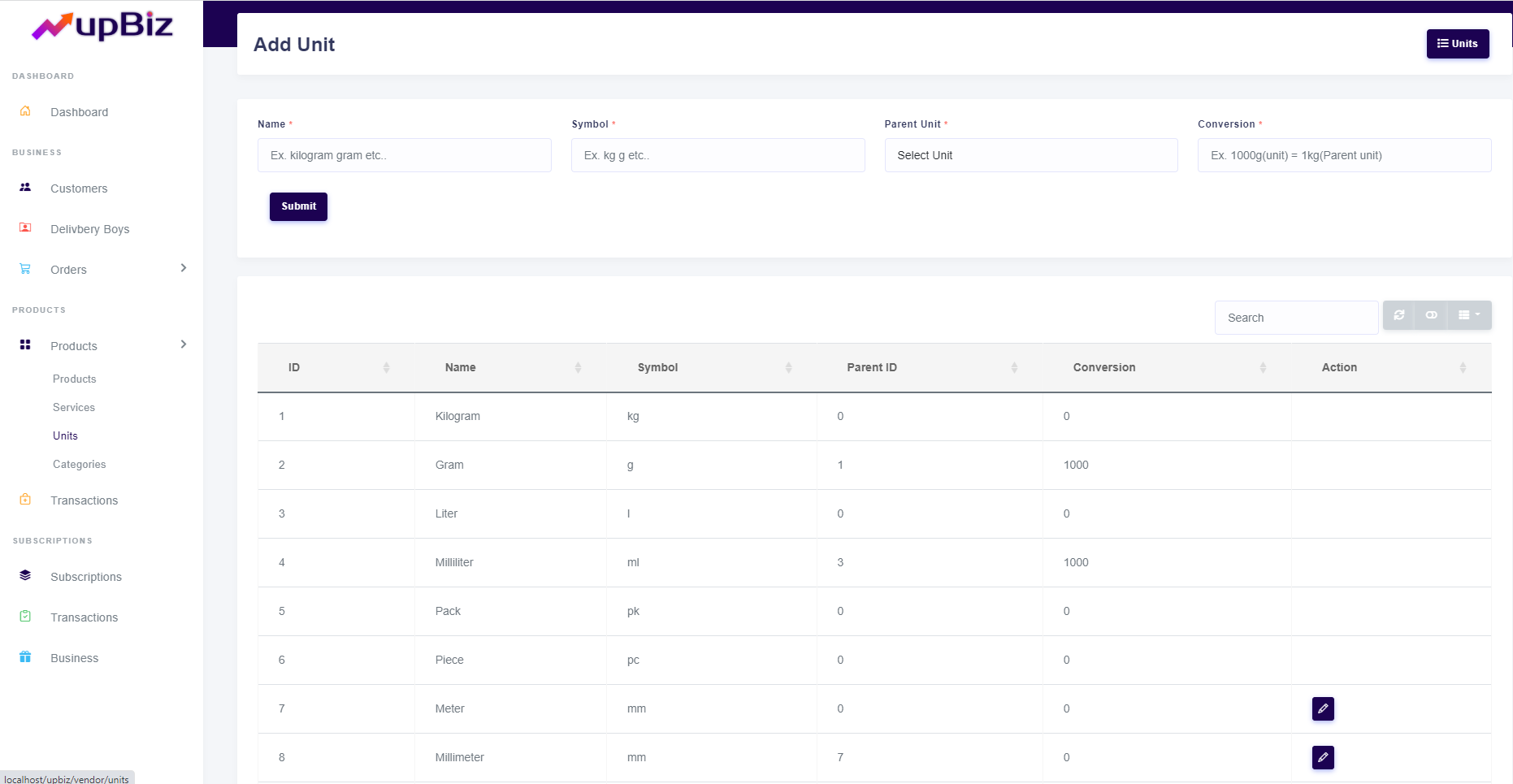Open the Parent Unit select dropdown

click(x=1030, y=155)
